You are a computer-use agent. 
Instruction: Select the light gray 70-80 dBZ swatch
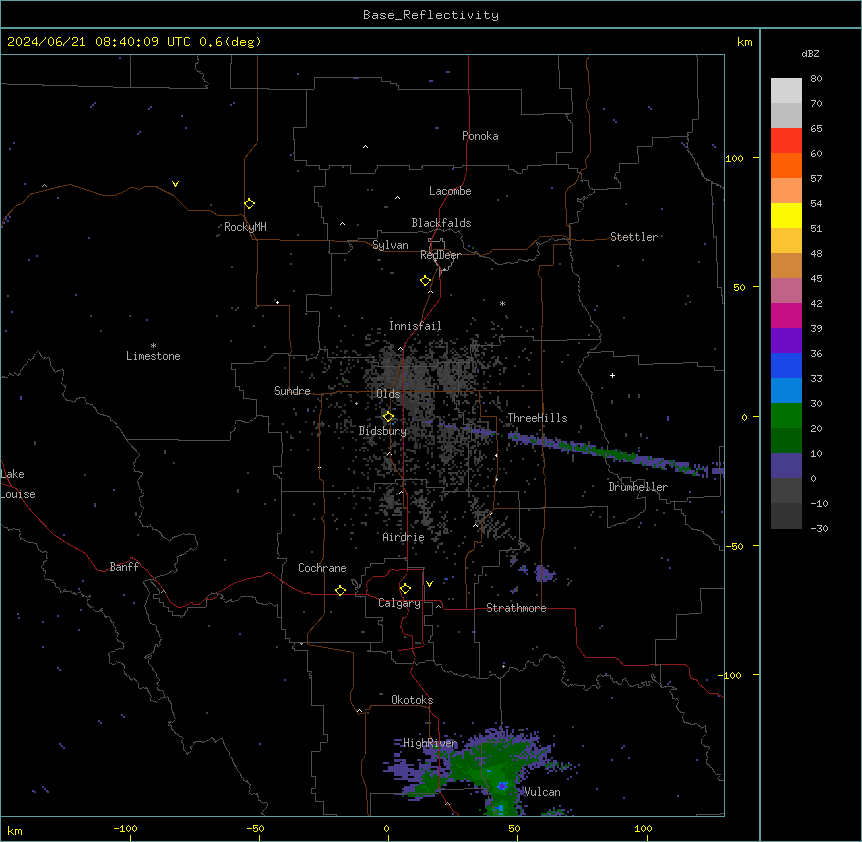point(786,90)
